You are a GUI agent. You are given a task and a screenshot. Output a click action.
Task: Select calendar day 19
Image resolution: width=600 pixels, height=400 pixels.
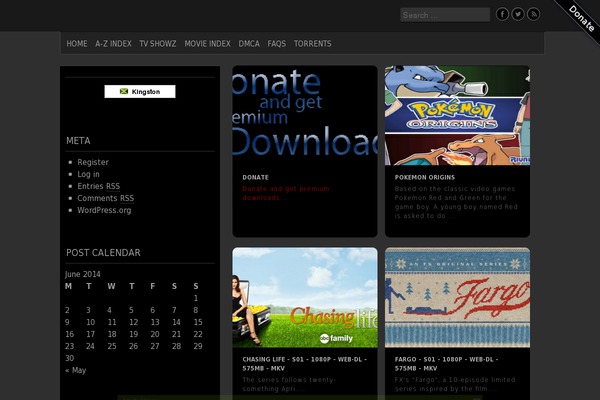coord(134,334)
